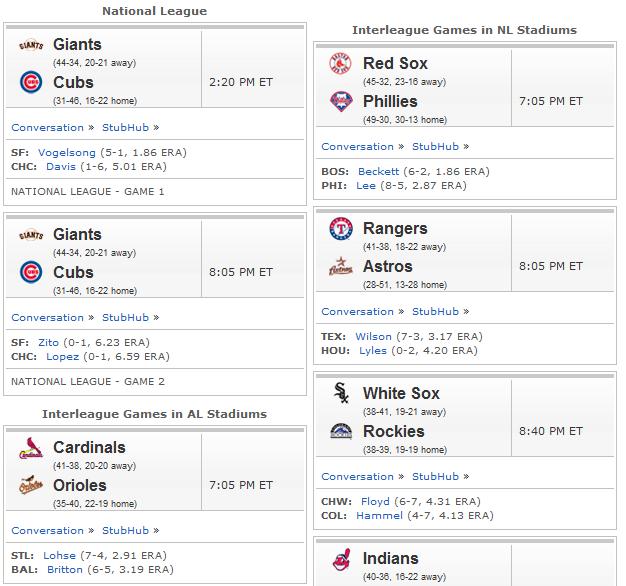Click the Cardinals team logo
Screen dimensions: 626x586
[31, 448]
